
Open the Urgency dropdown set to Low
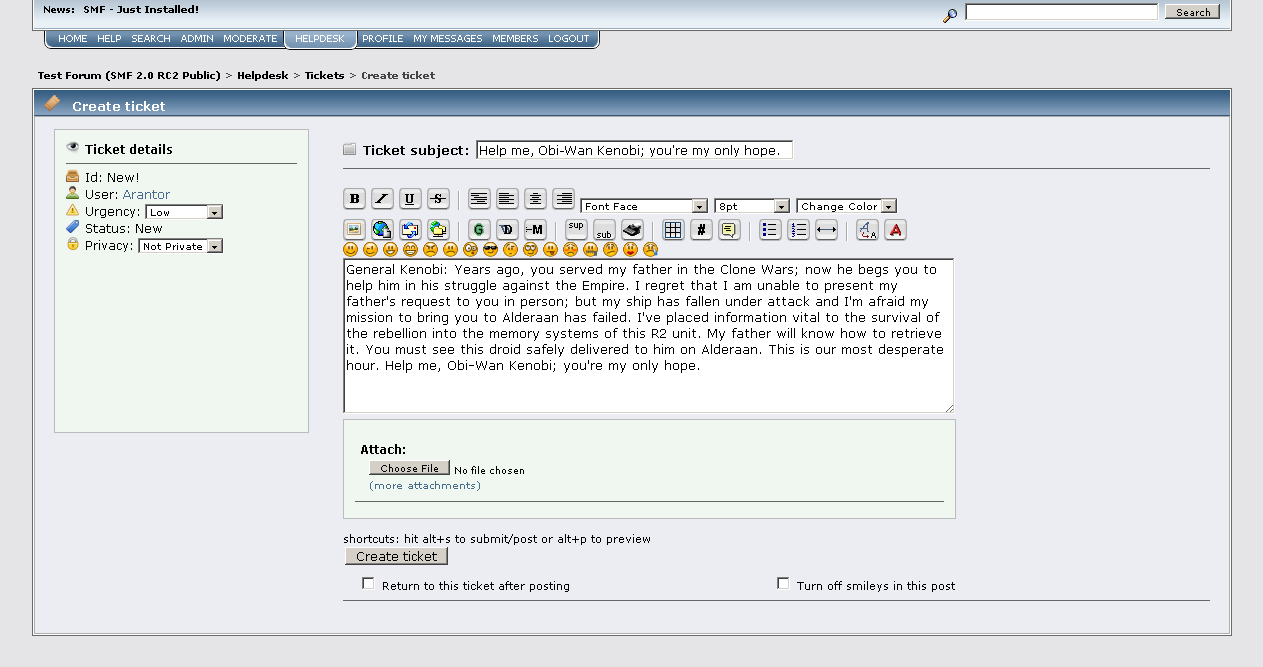pos(184,212)
